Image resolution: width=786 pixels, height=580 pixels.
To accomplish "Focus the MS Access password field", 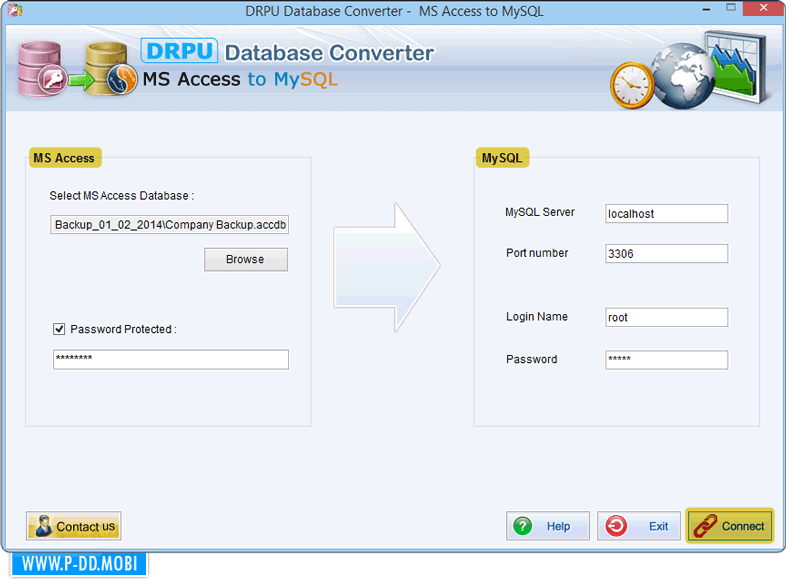I will tap(170, 359).
